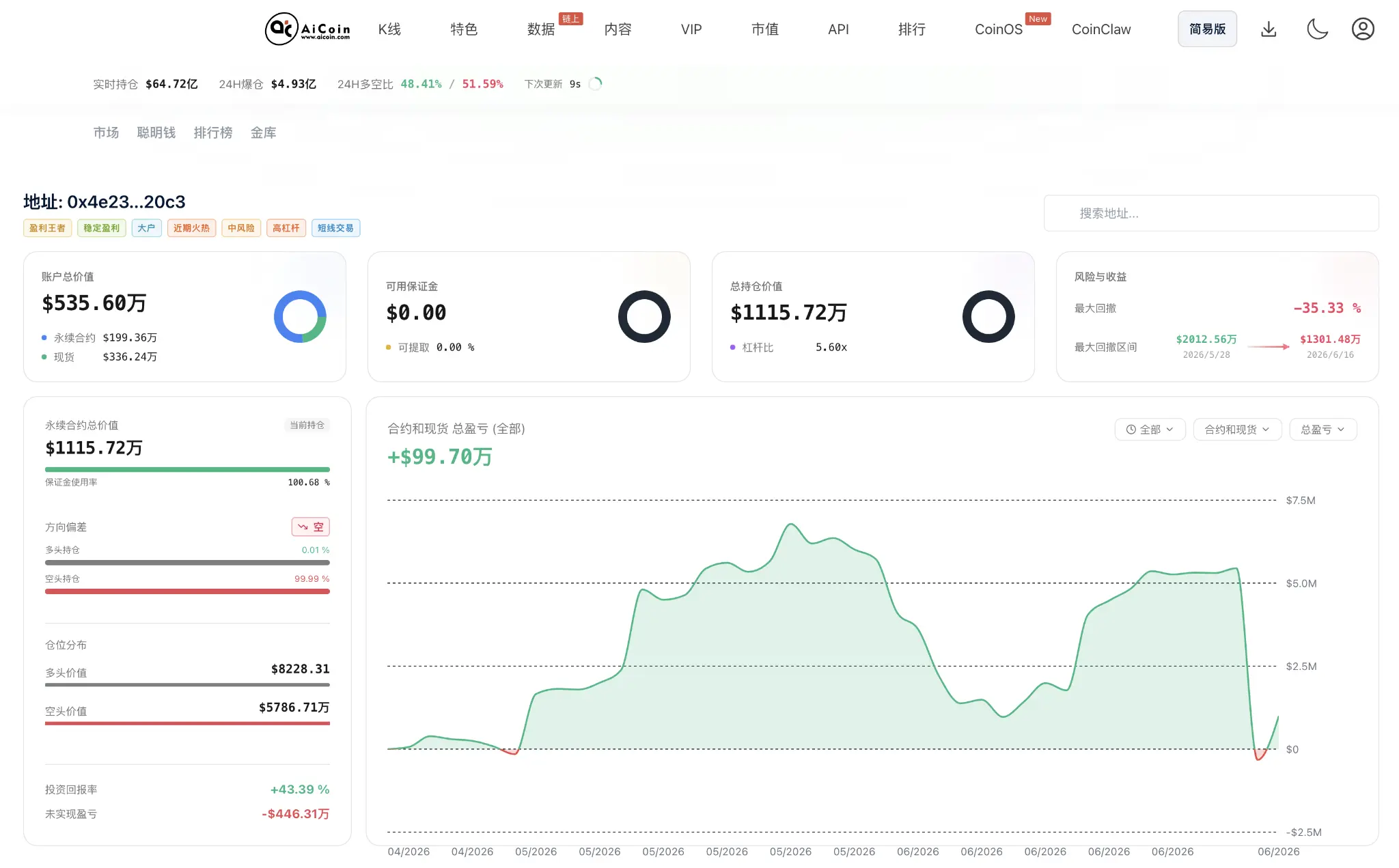This screenshot has height=868, width=1399.
Task: Click the 空头价值 $5786.71万 value
Action: [x=294, y=707]
